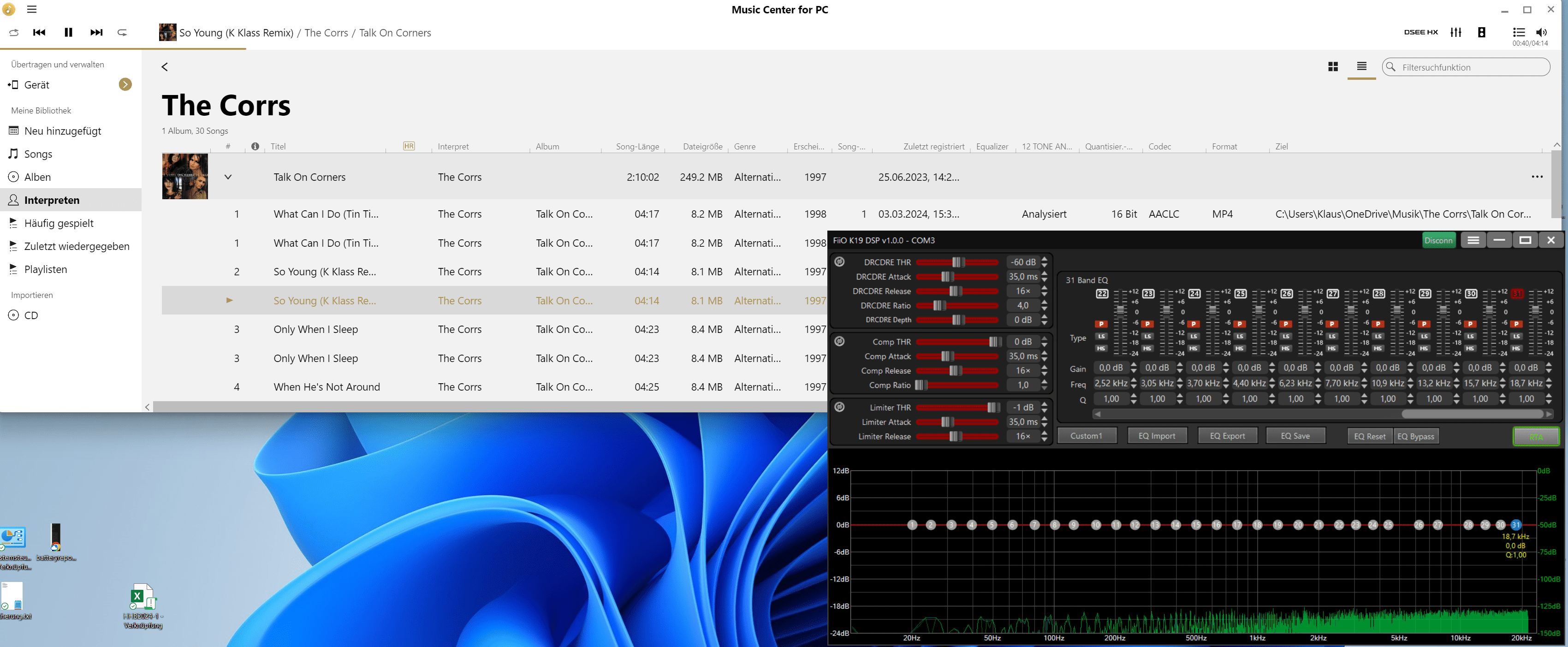Open FiiO DSP hamburger menu
The width and height of the screenshot is (1568, 647).
(1473, 240)
